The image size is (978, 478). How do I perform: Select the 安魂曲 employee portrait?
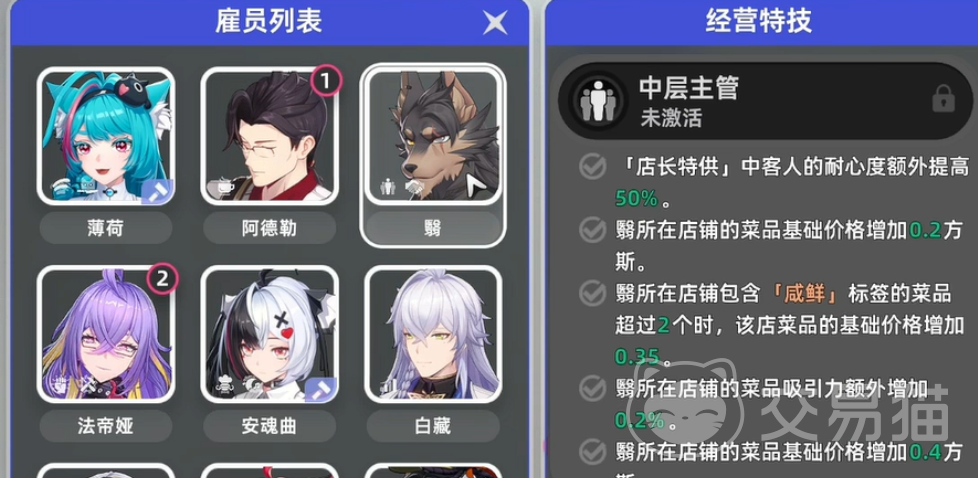(x=269, y=334)
